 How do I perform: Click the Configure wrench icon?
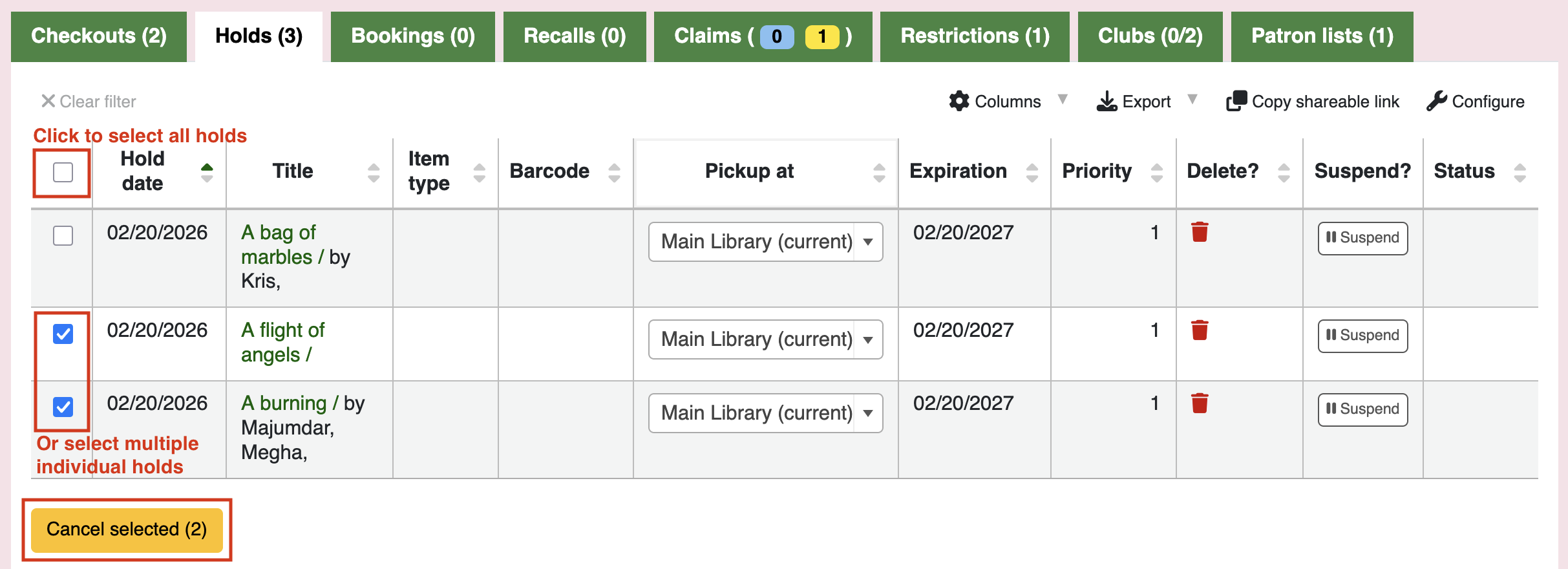(x=1436, y=101)
